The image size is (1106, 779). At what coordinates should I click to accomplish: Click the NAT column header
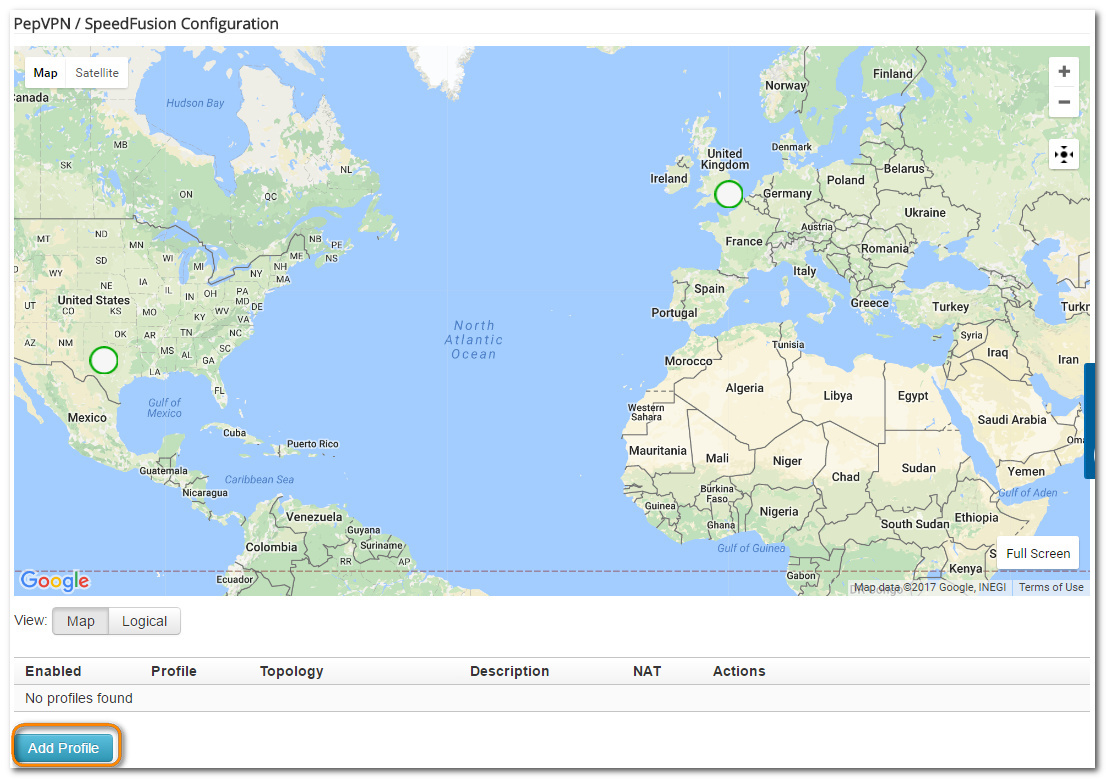tap(647, 671)
